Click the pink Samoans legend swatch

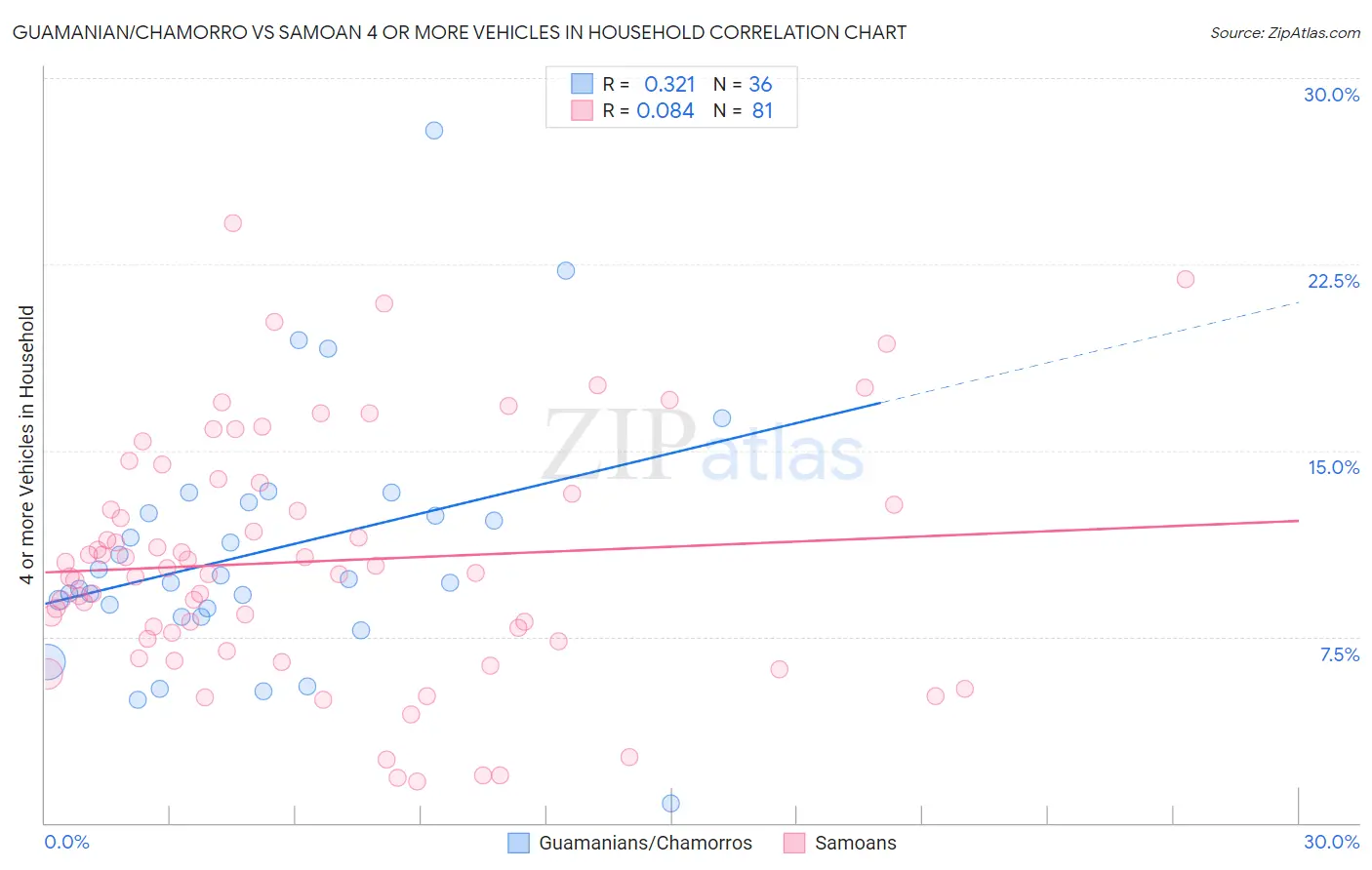[794, 843]
